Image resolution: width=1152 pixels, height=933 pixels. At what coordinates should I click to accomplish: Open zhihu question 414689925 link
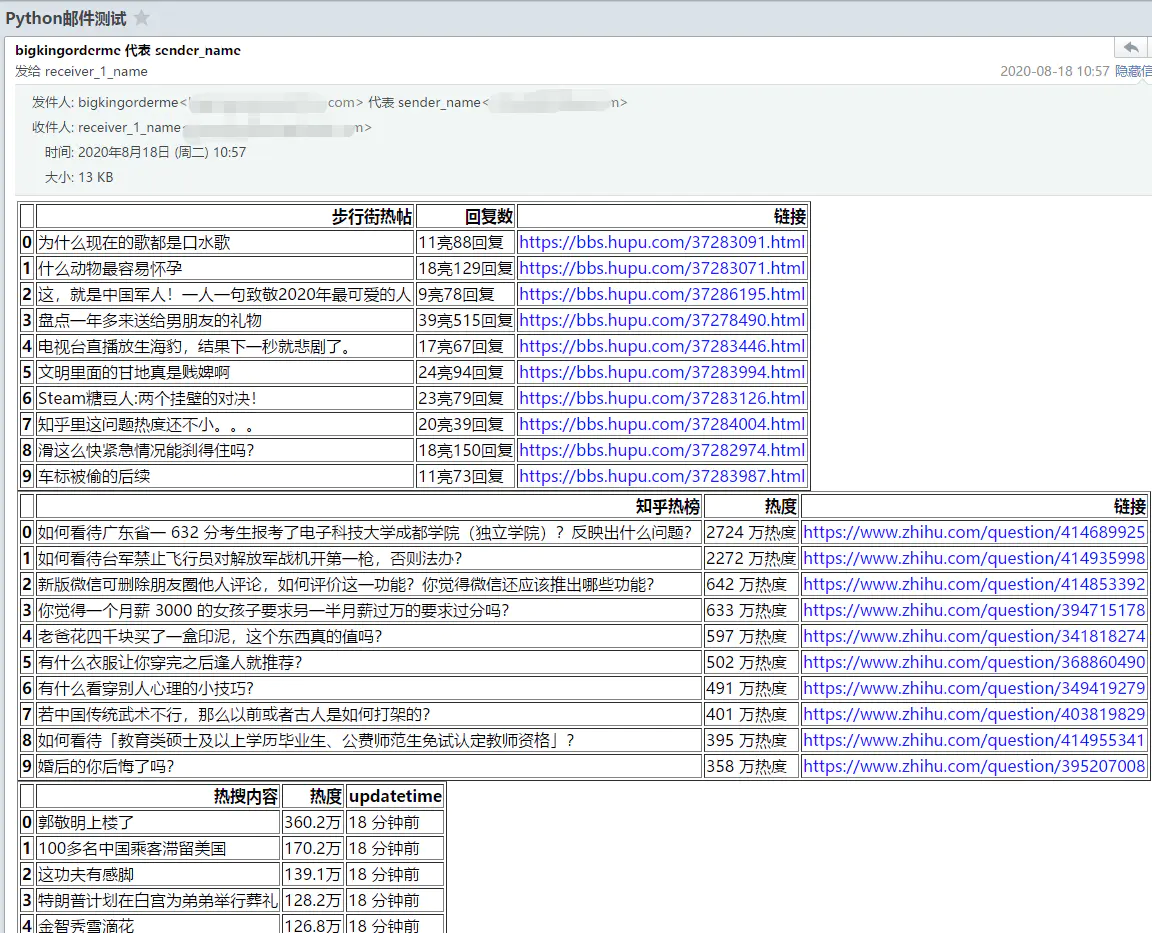pyautogui.click(x=974, y=533)
